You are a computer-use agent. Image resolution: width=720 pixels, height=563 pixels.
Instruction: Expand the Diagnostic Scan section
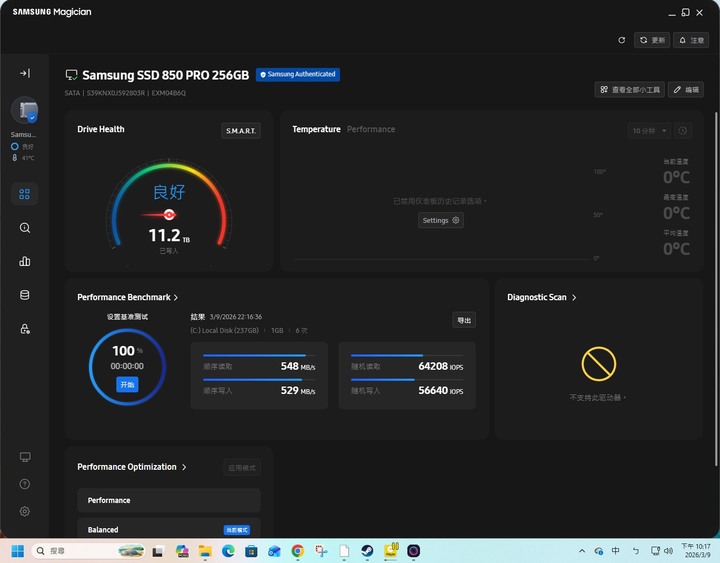tap(542, 297)
